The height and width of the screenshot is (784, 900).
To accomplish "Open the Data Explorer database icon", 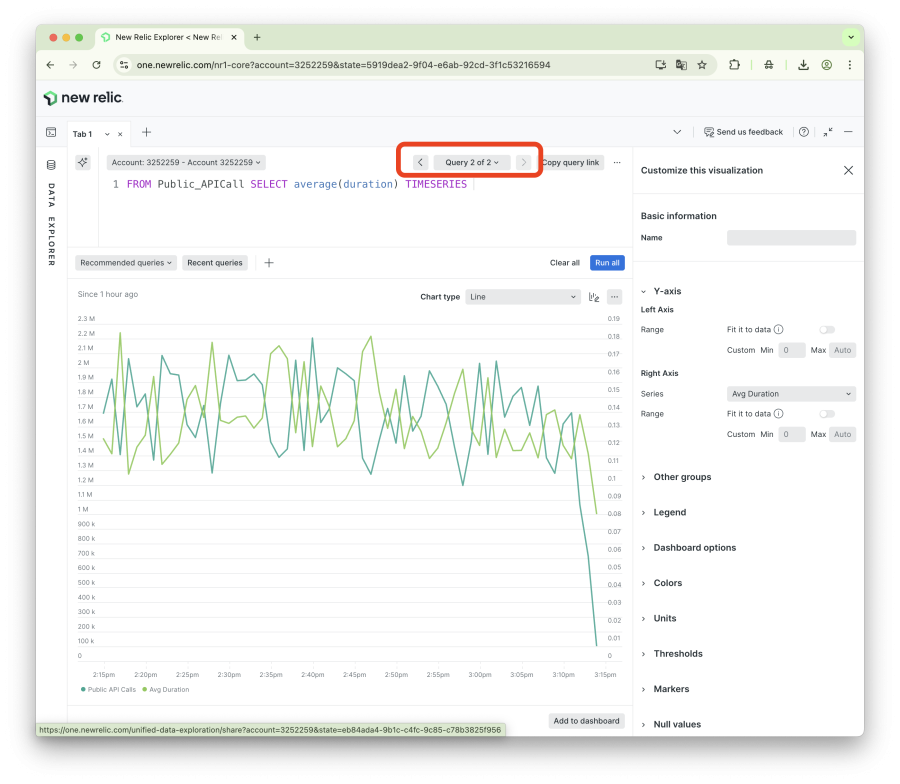I will [51, 165].
